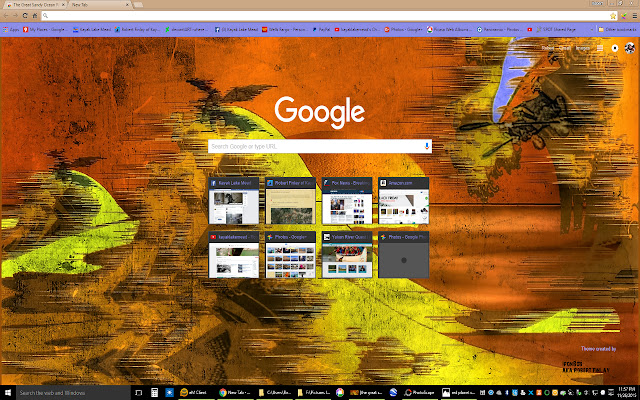Open second File Explorer folder taskbar item
Viewport: 640px width, 400px height.
coord(313,393)
